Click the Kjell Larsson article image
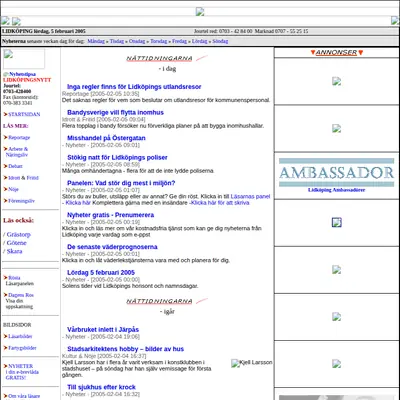The width and height of the screenshot is (400, 400). tap(252, 363)
